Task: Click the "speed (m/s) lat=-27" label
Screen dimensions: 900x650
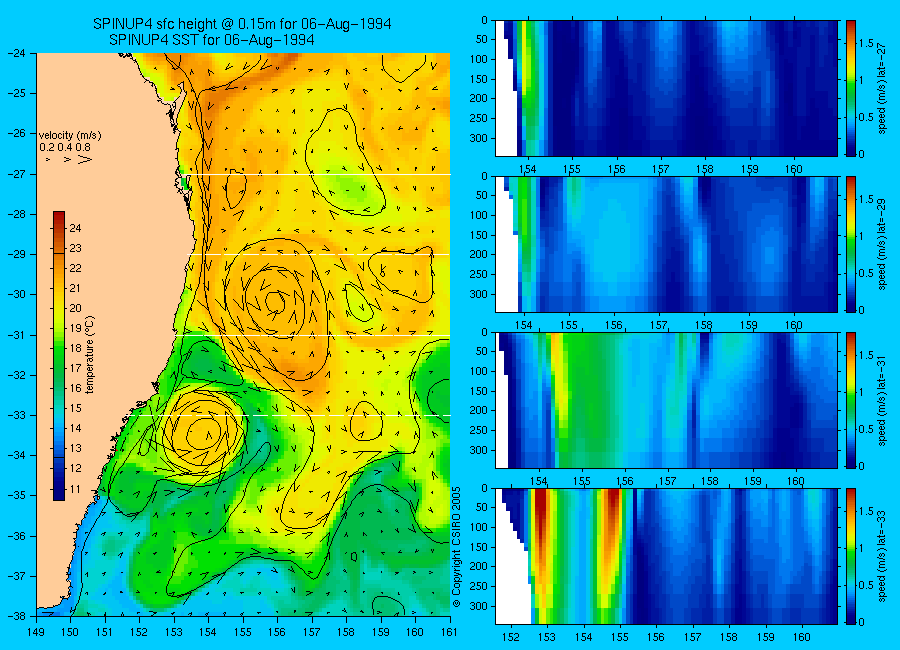Action: [882, 88]
